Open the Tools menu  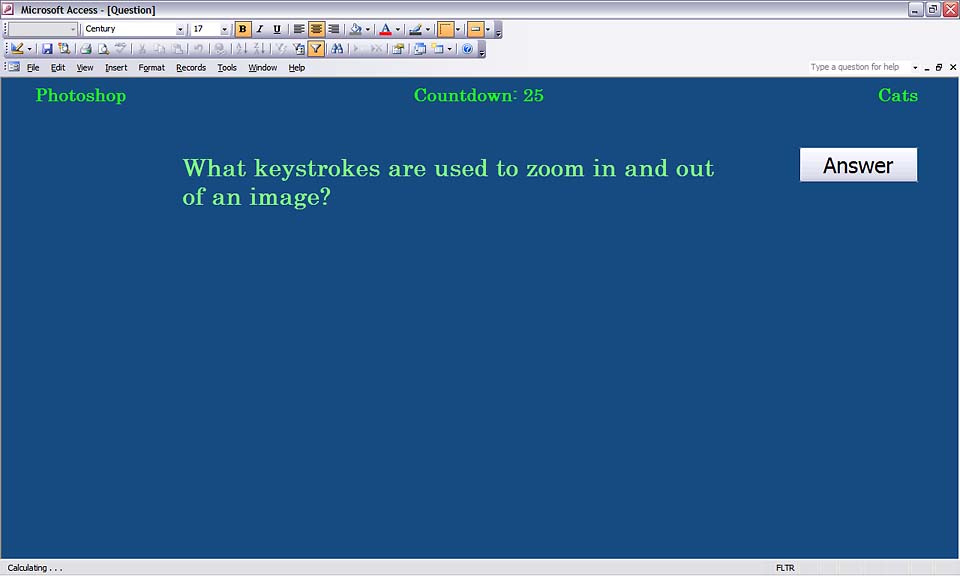tap(227, 67)
